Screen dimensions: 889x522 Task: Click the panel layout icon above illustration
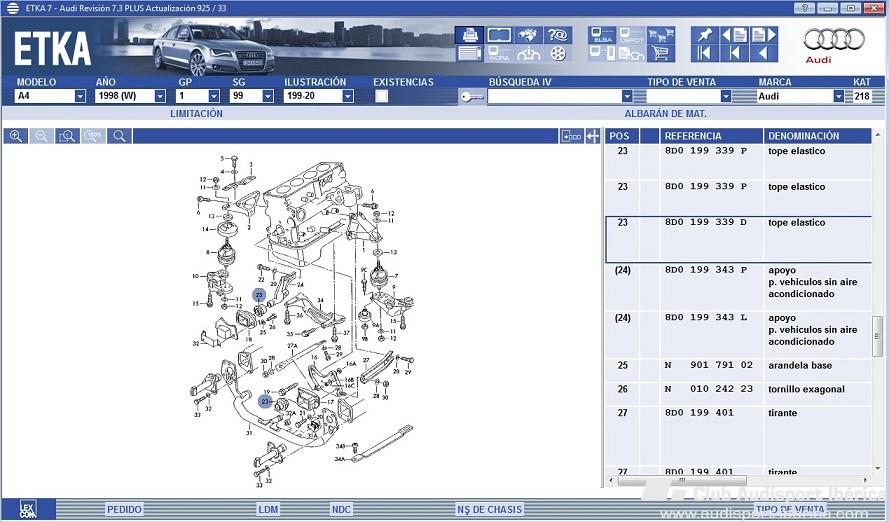coord(572,136)
